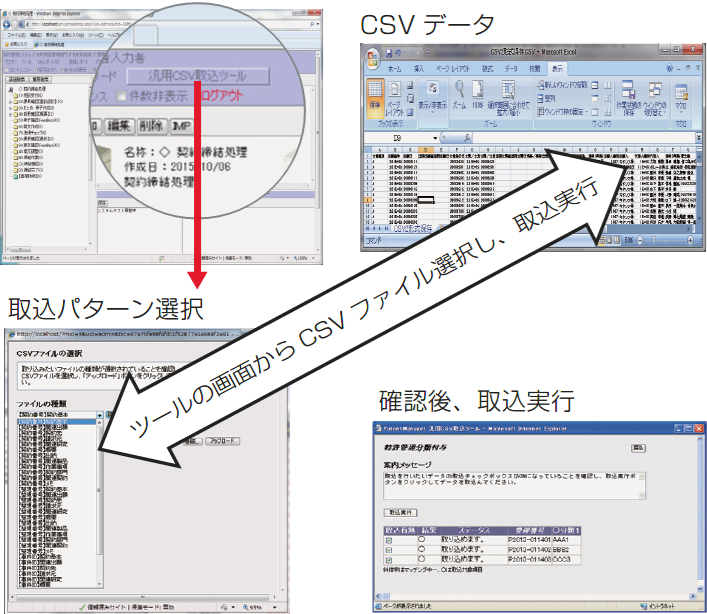707x614 pixels.
Task: Open the ファイルの種類 dropdown in CSV file selection
Action: pos(99,414)
